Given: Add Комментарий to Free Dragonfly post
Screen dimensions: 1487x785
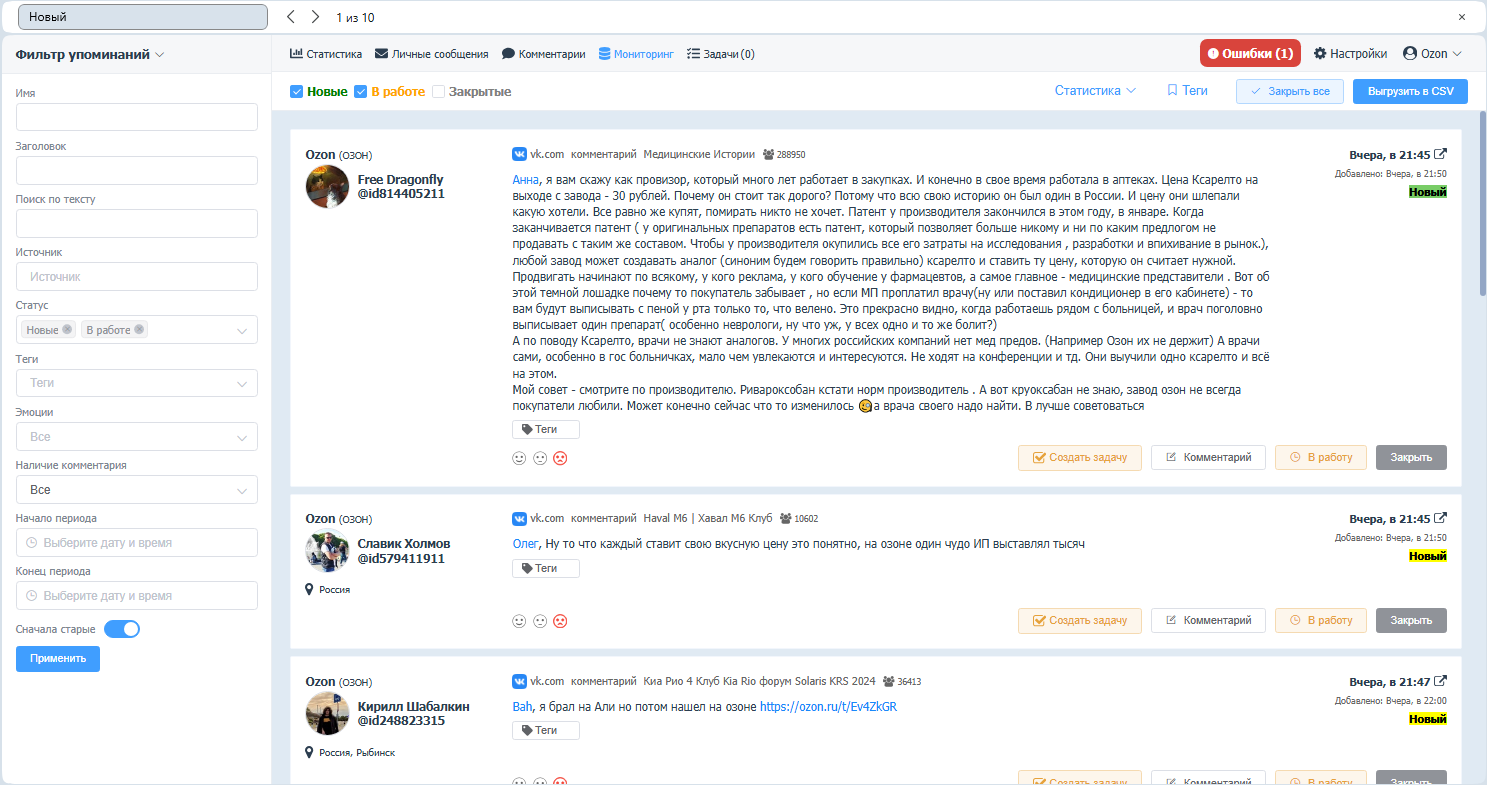Looking at the screenshot, I should (x=1208, y=457).
